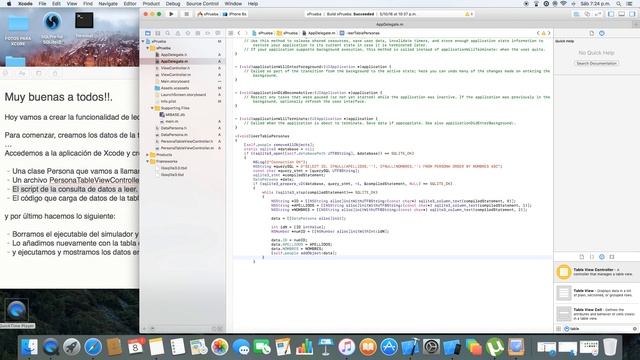Open the Debug navigator icon
The image size is (640, 360).
pos(198,33)
